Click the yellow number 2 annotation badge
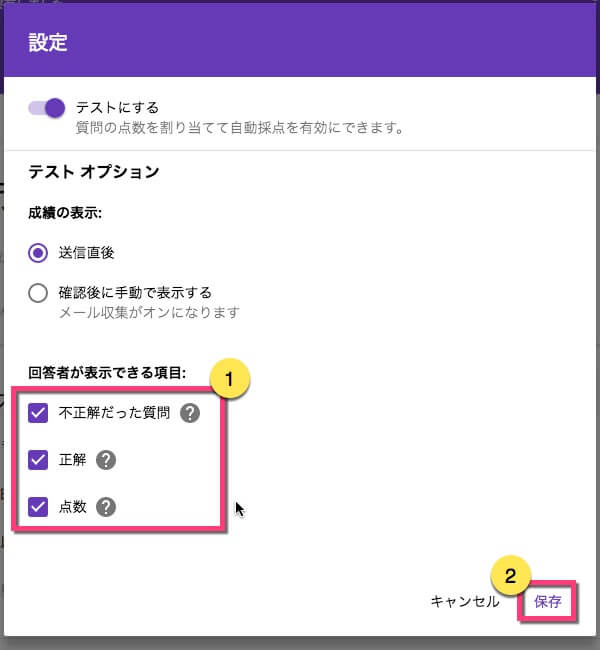600x650 pixels. pyautogui.click(x=510, y=576)
